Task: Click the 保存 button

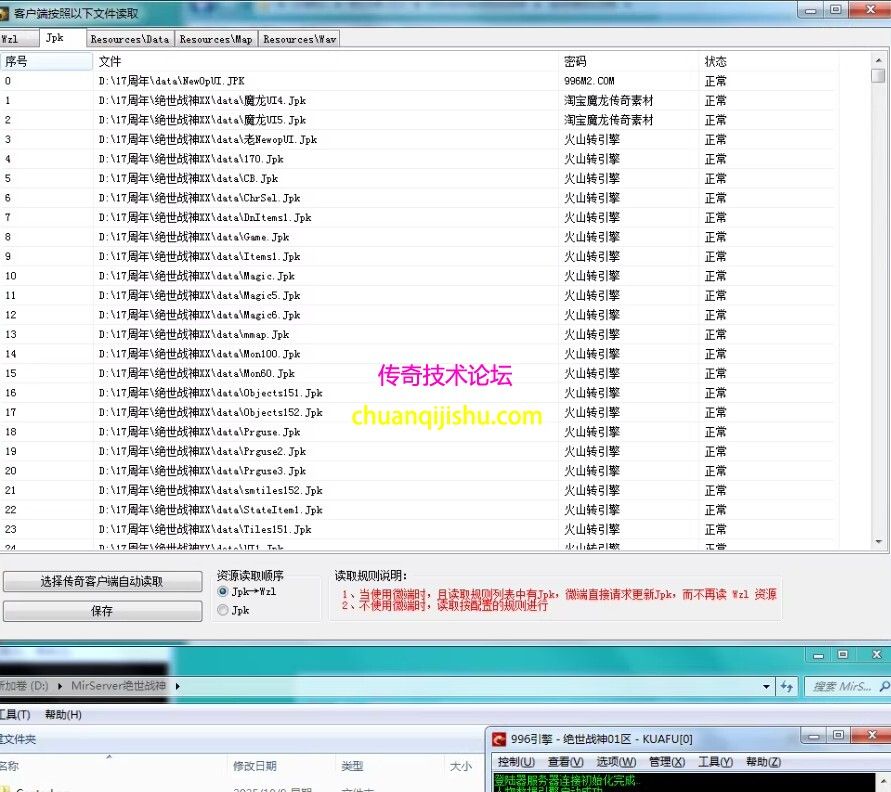Action: [x=102, y=610]
